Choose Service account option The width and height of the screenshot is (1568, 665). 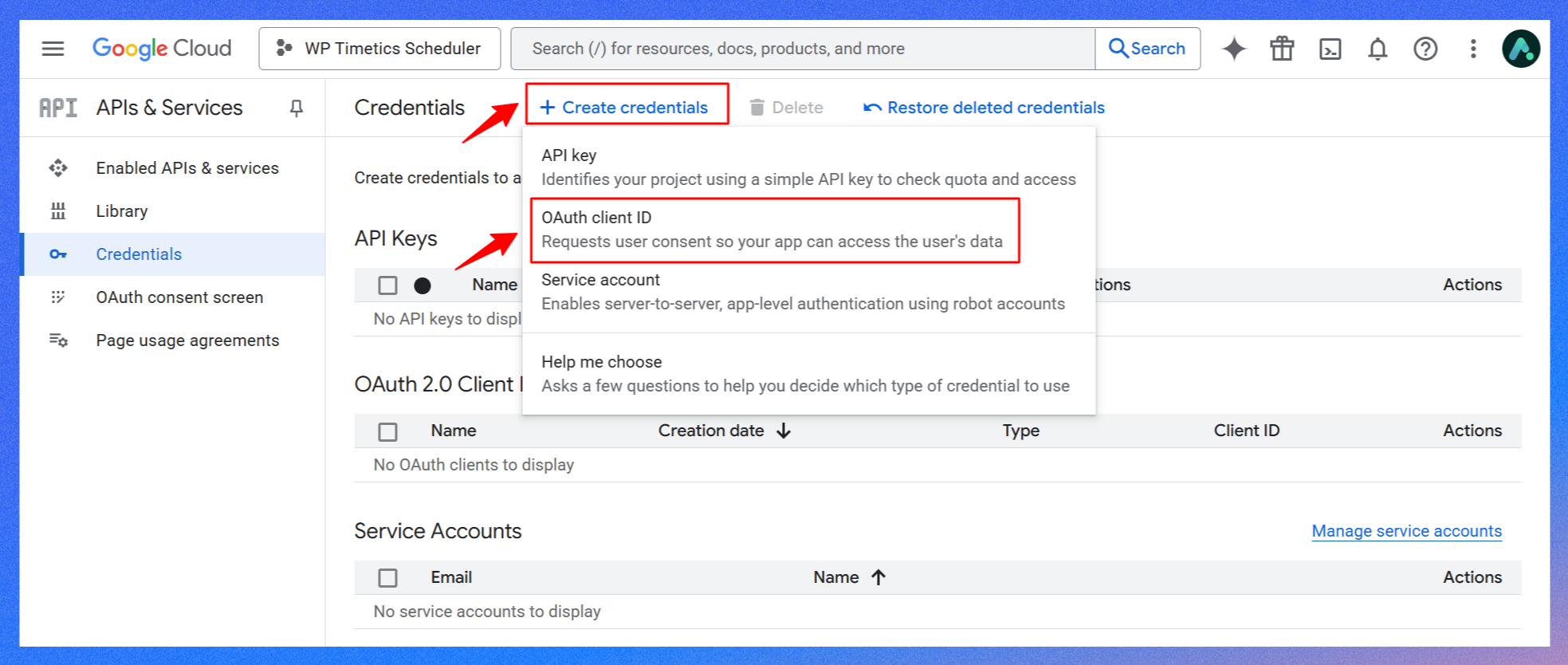point(808,292)
